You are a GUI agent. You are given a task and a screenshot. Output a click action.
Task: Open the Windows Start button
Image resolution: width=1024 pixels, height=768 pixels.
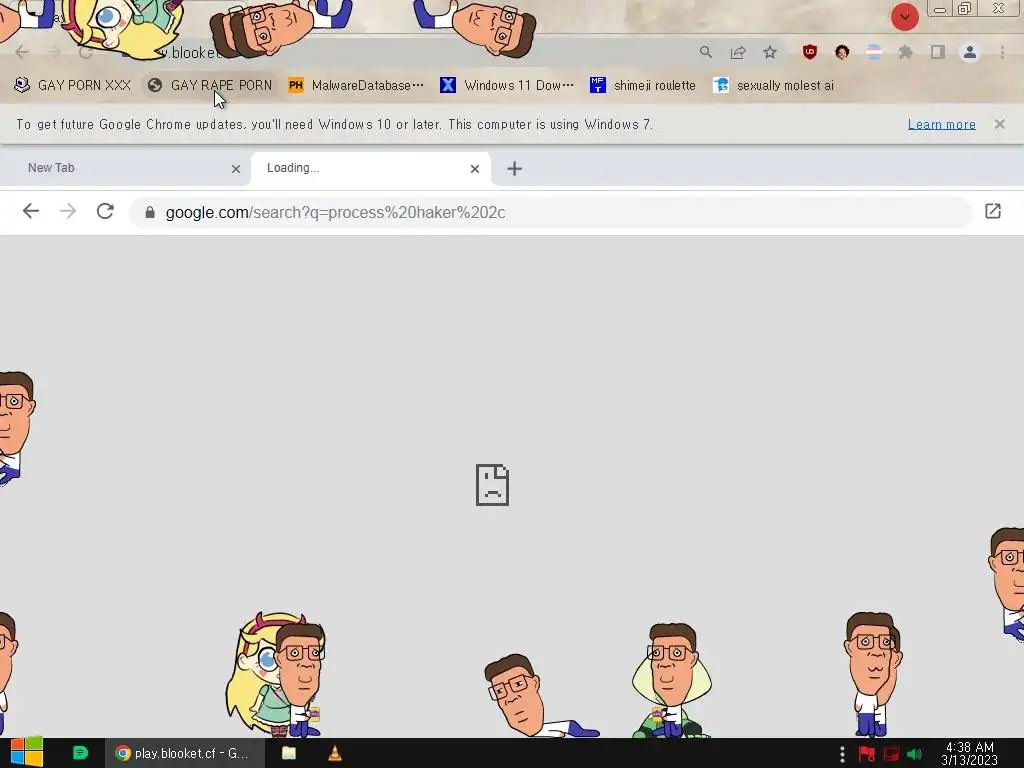point(26,752)
